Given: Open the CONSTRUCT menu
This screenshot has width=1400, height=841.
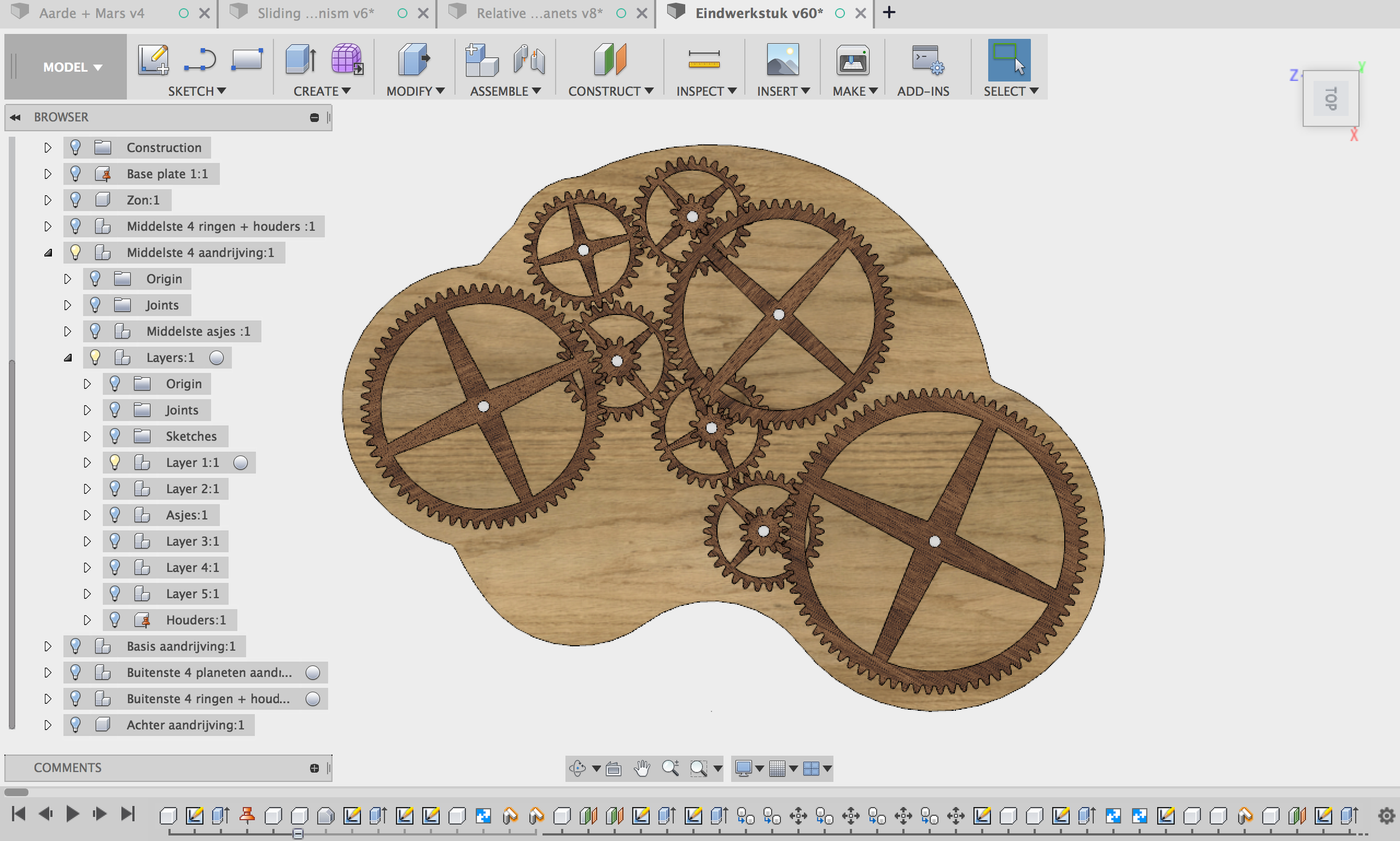Looking at the screenshot, I should coord(610,91).
